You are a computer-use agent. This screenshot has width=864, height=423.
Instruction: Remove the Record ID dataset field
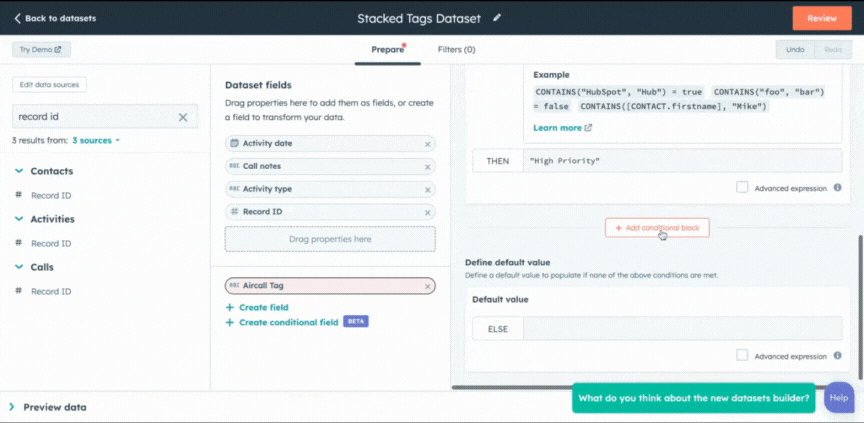coord(427,212)
